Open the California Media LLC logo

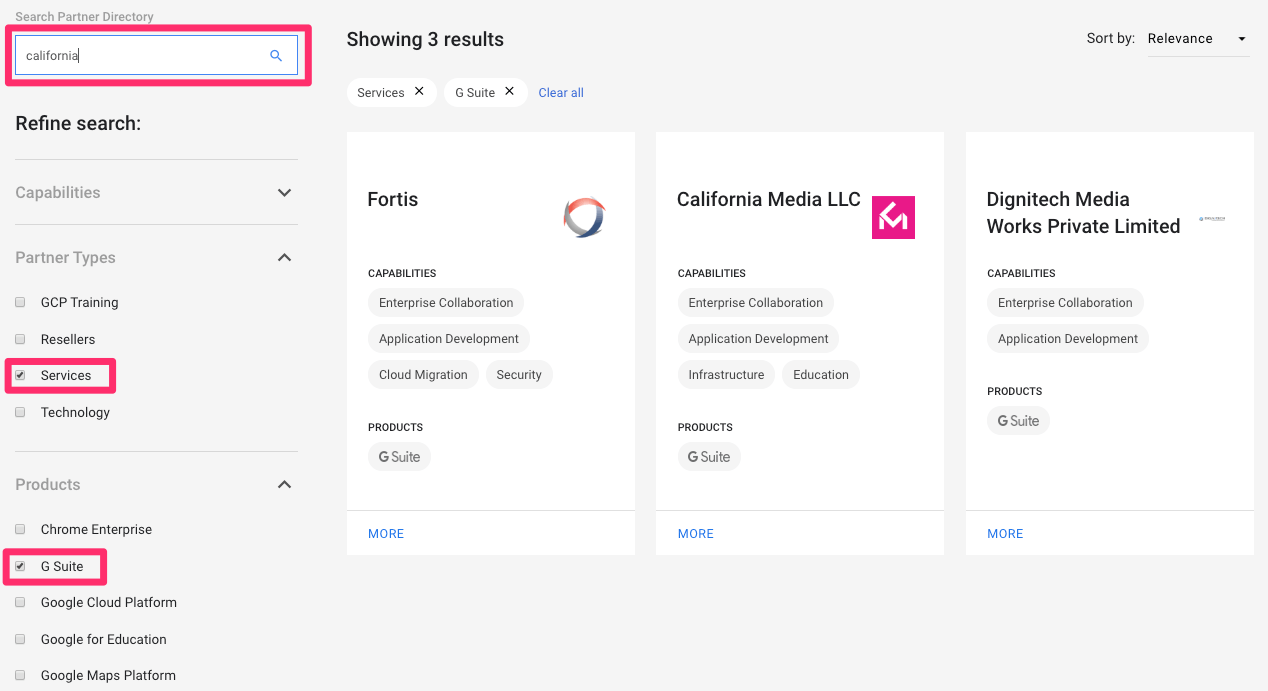[x=893, y=217]
